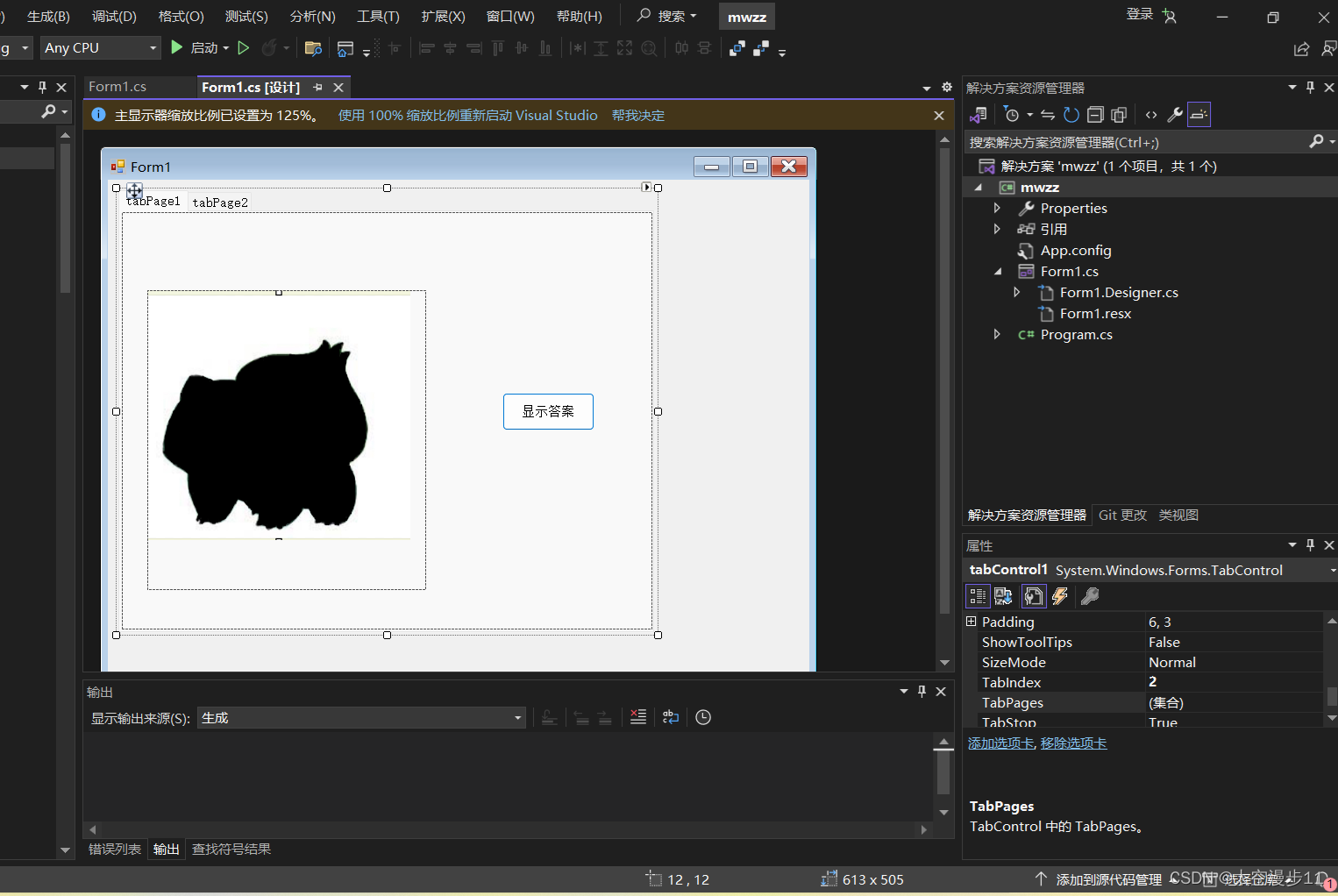
Task: Click the share icon in title bar
Action: (x=1301, y=49)
